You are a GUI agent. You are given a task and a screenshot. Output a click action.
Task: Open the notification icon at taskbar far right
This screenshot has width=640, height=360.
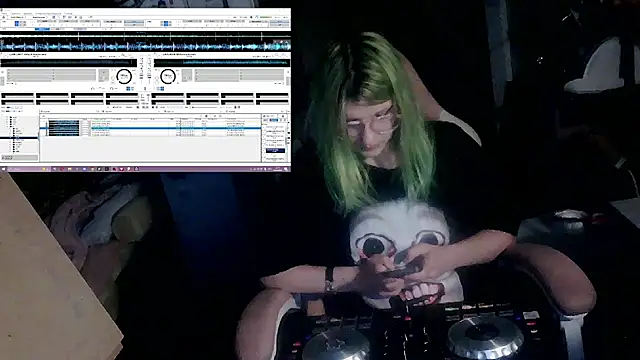point(287,169)
